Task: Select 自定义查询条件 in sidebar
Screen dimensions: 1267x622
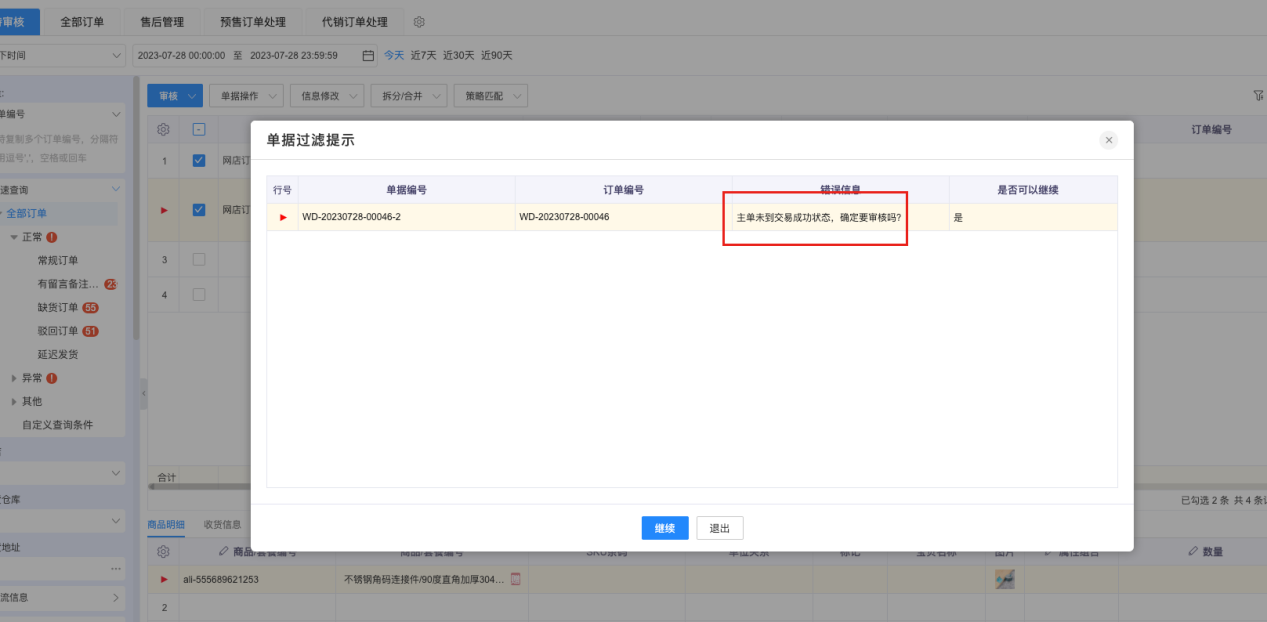Action: [58, 425]
